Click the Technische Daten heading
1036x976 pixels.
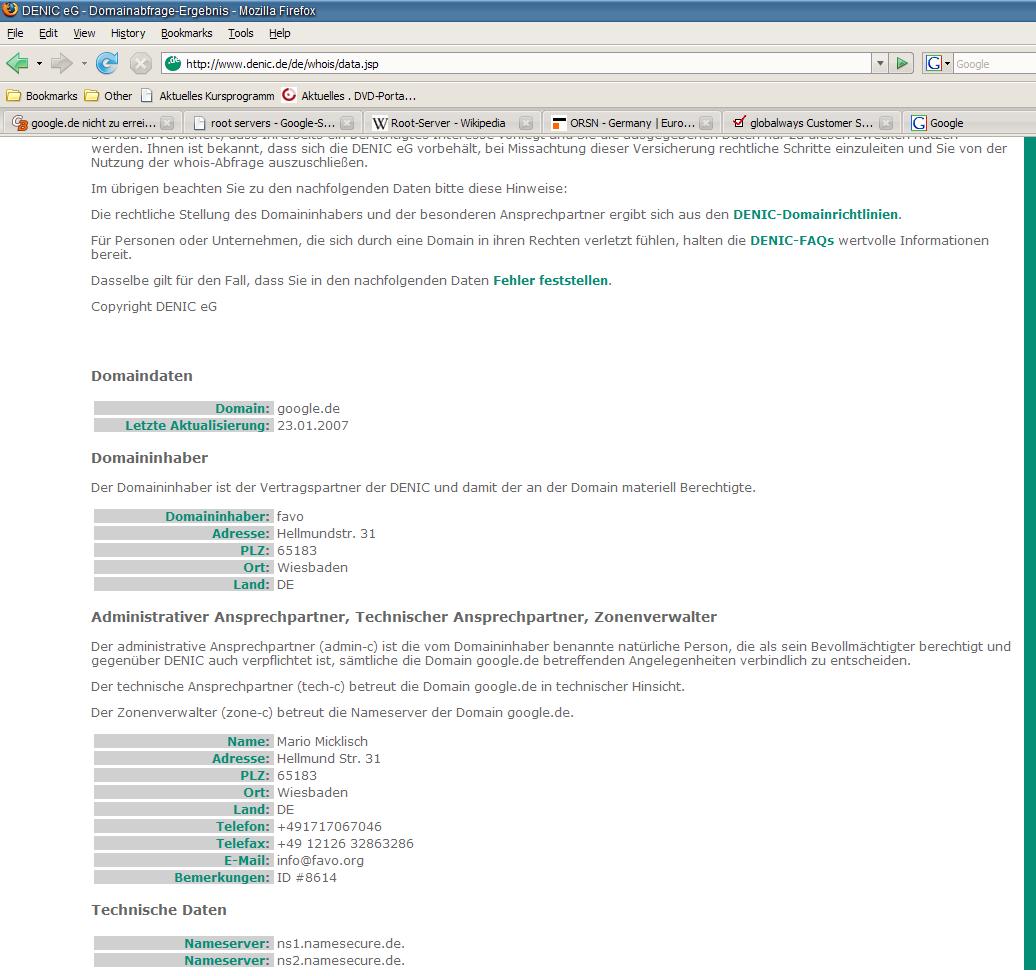tap(159, 910)
